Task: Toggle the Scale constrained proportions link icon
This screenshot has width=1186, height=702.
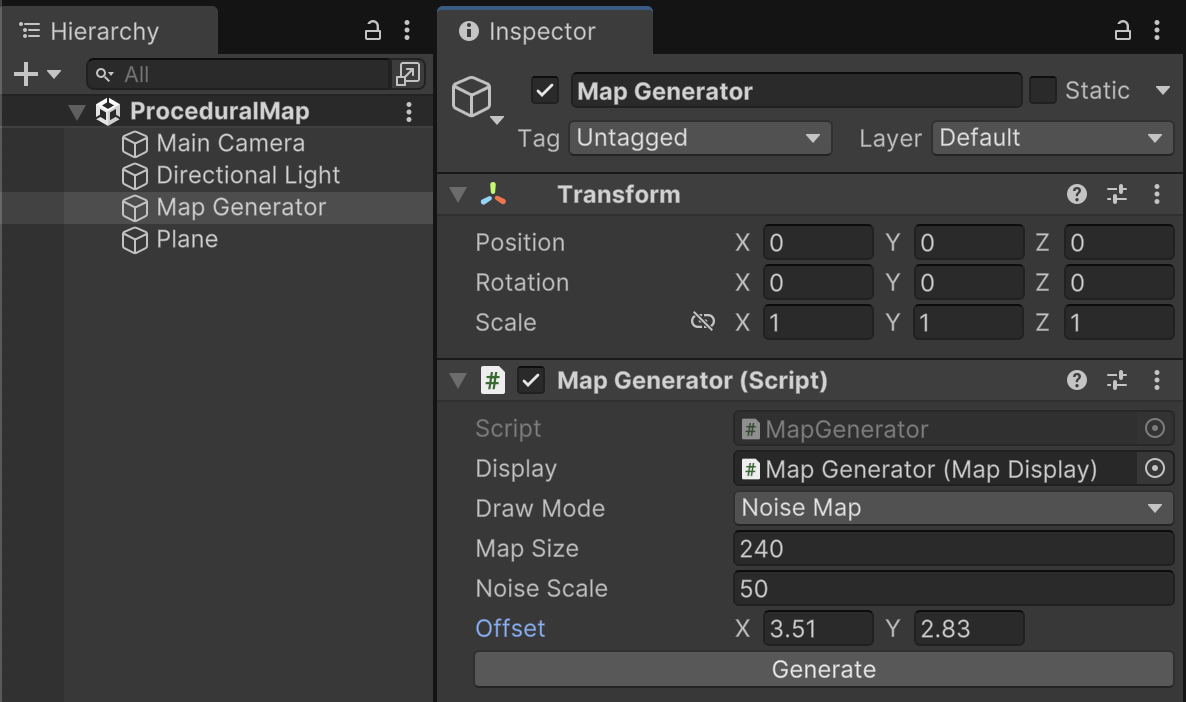Action: coord(703,322)
